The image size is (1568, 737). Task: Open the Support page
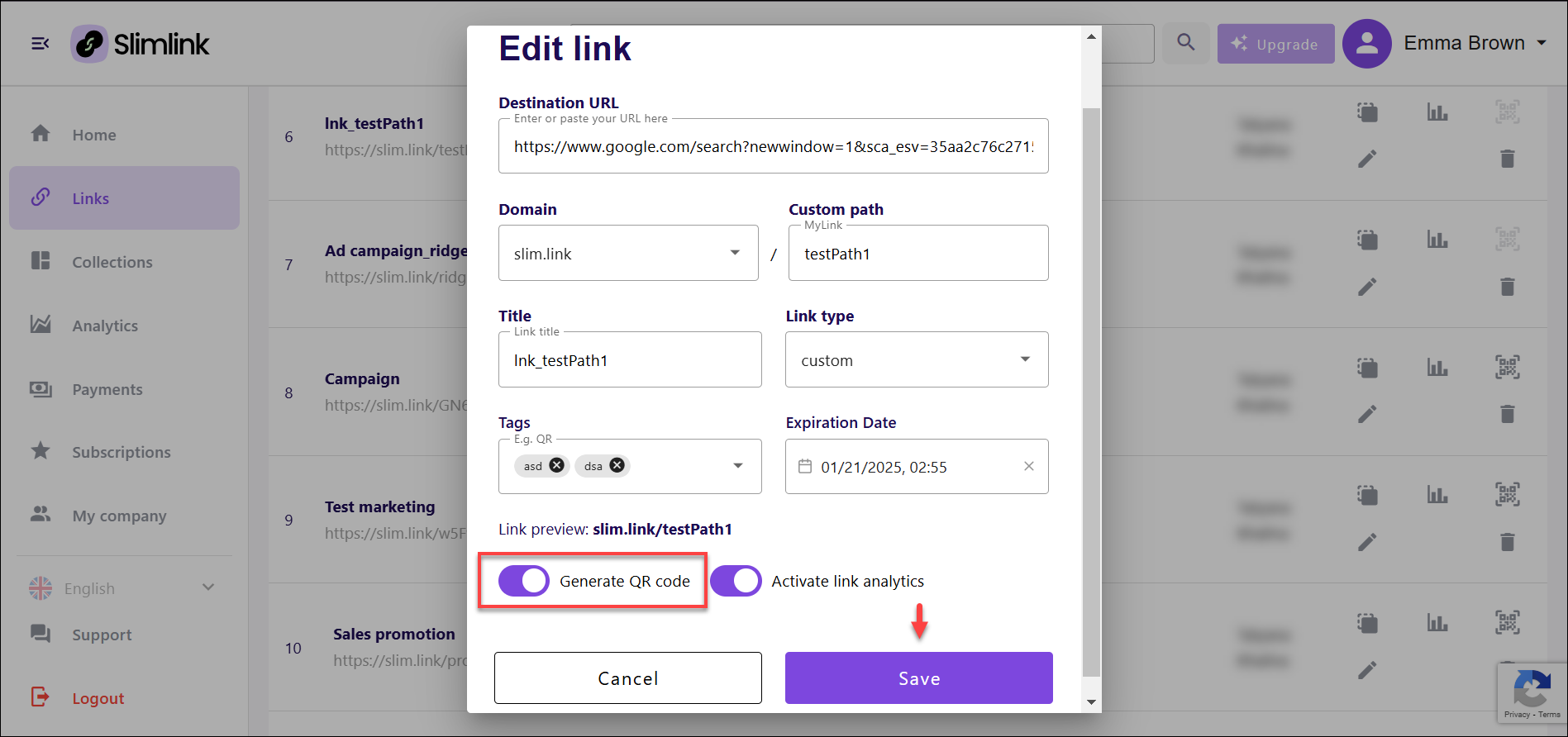point(81,635)
